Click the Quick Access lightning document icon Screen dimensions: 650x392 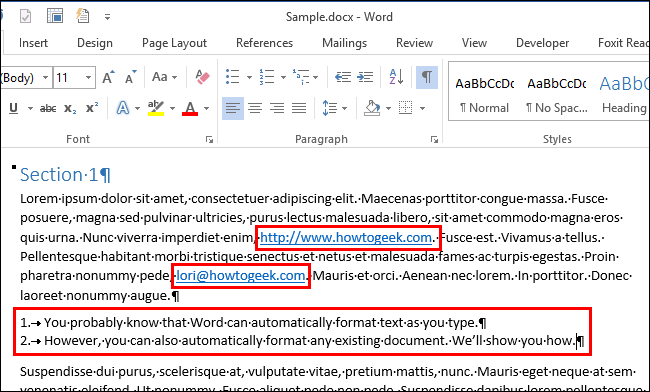point(82,16)
